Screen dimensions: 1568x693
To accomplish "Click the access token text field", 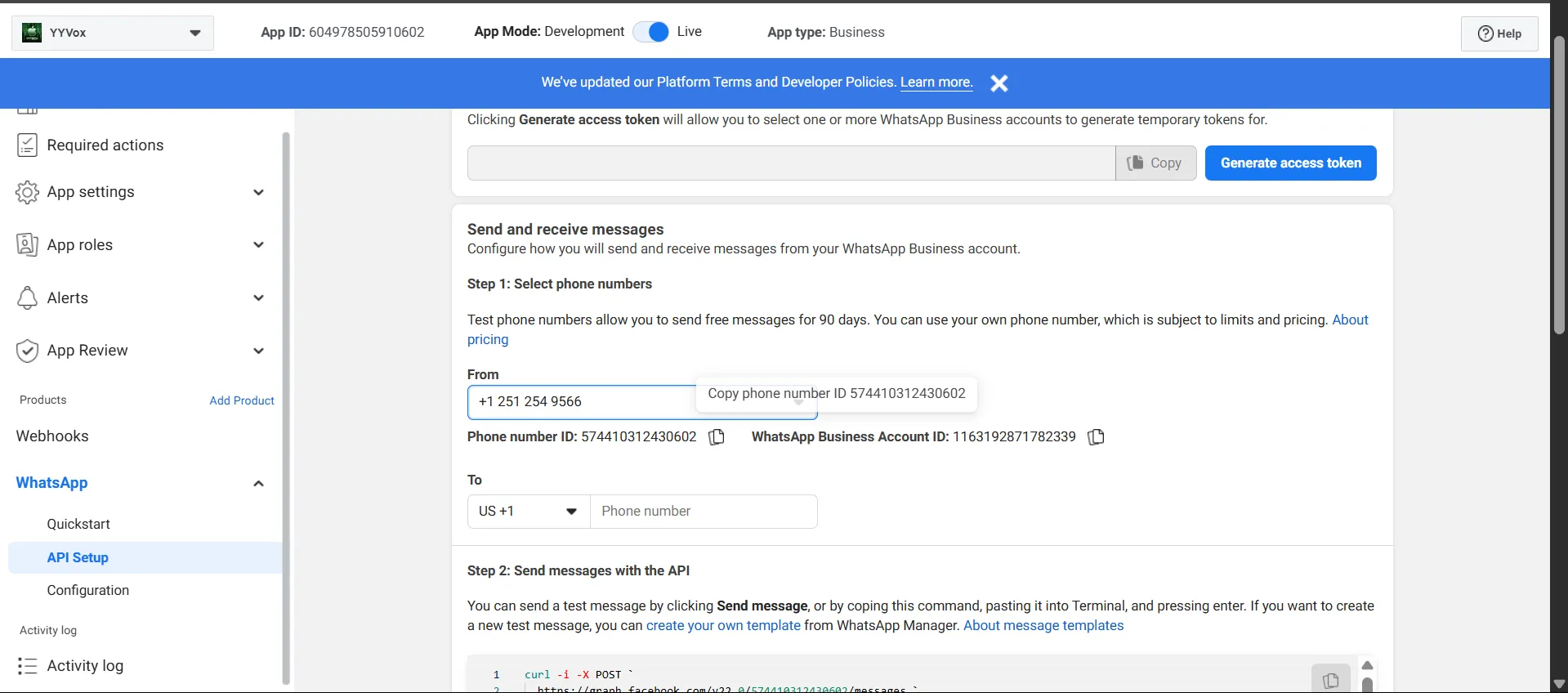I will (x=791, y=163).
